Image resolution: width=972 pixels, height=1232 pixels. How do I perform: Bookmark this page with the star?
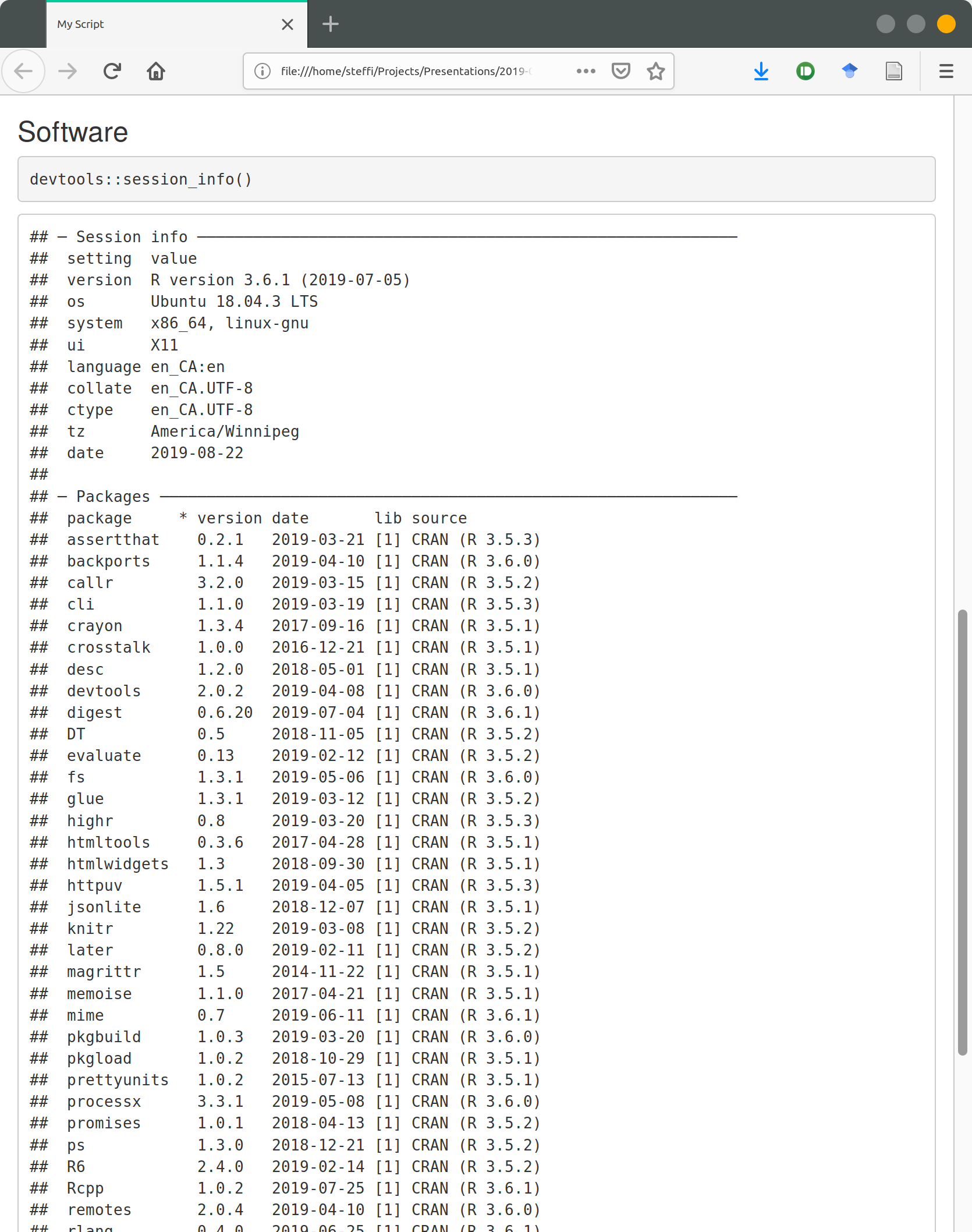pos(656,71)
